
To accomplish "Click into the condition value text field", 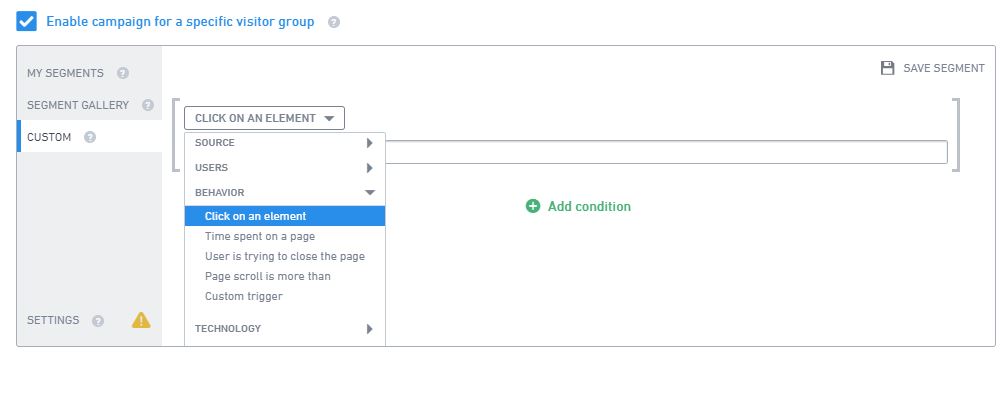I will coord(666,152).
